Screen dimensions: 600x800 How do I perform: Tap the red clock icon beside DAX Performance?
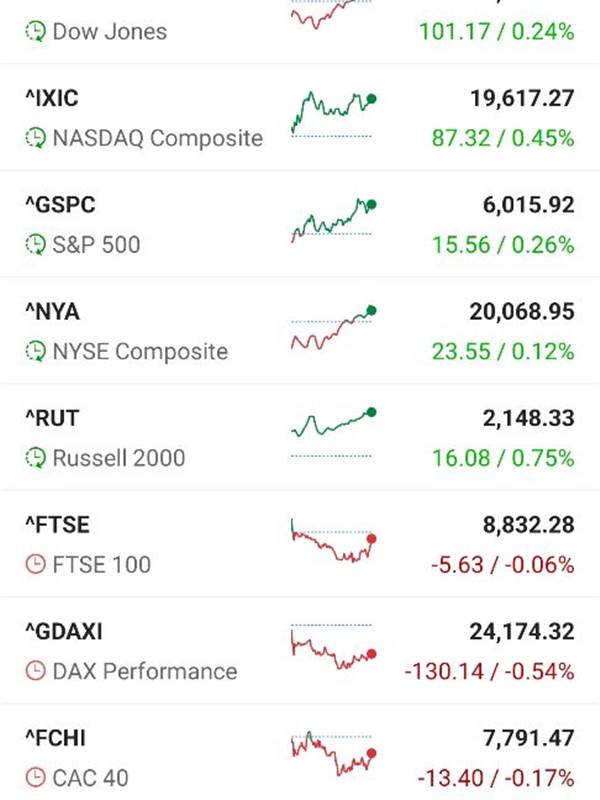[36, 671]
